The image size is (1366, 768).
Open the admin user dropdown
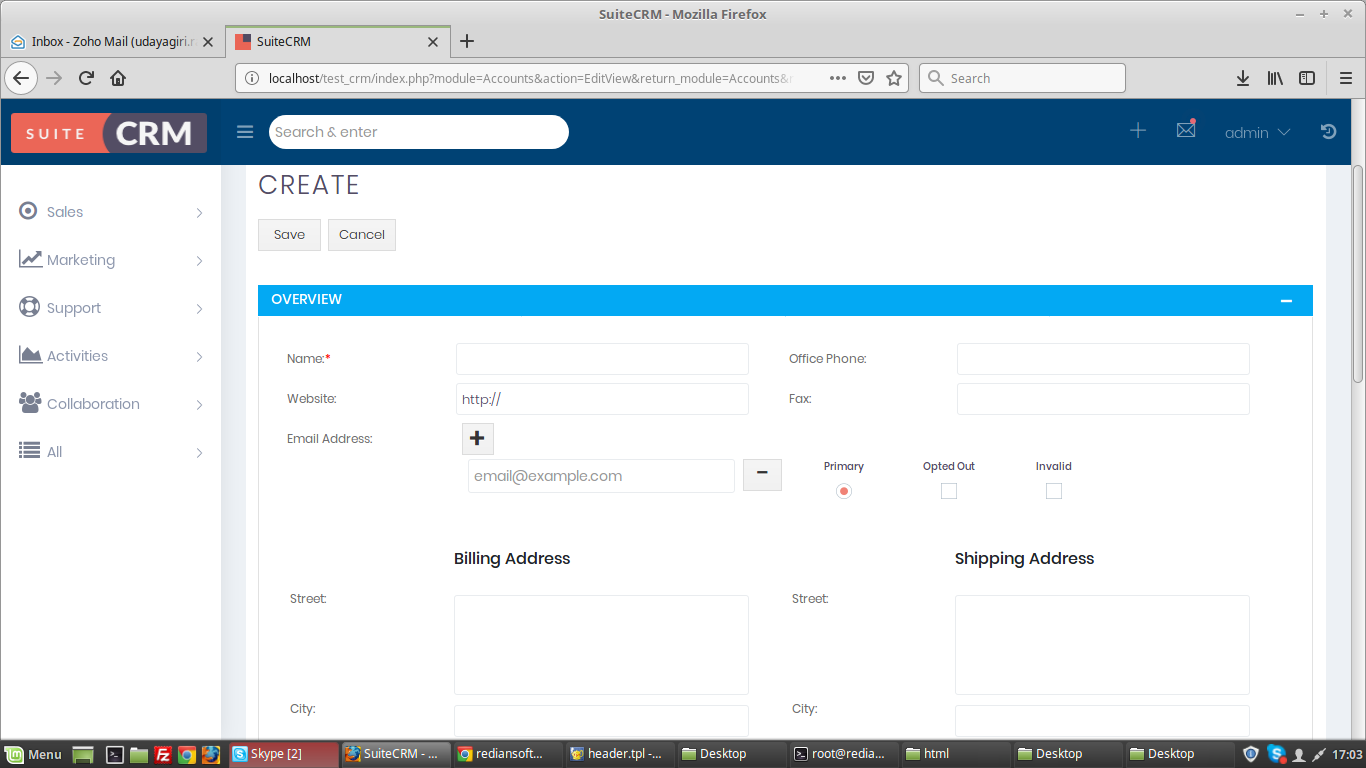pos(1257,132)
